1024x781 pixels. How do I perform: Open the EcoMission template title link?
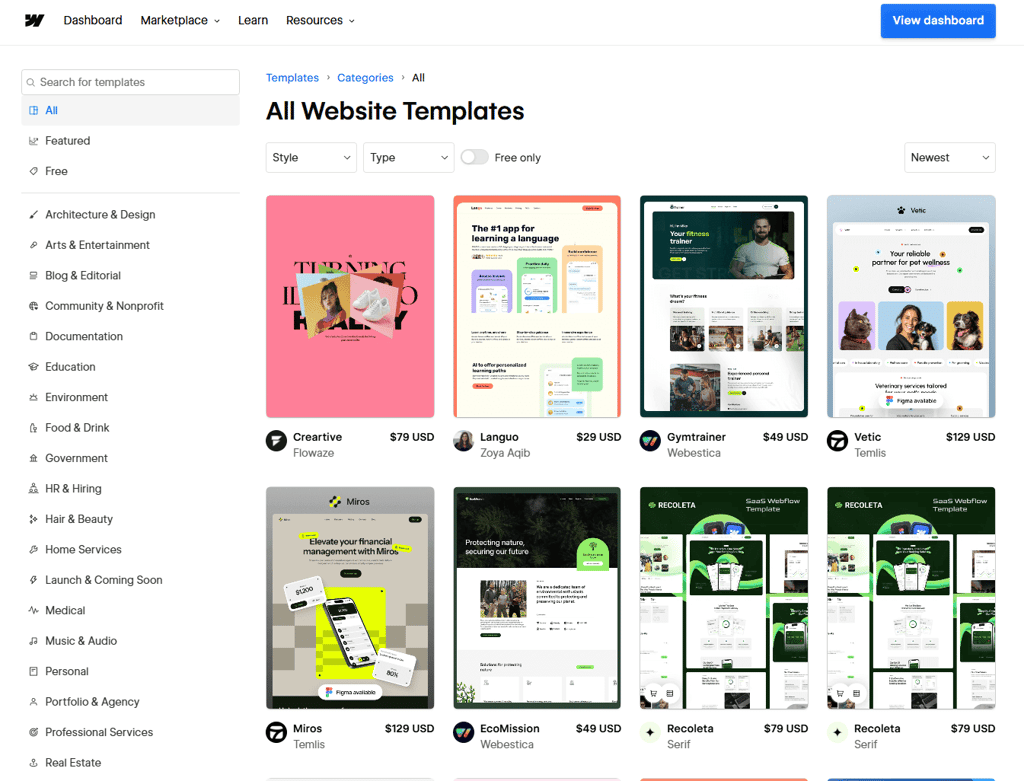tap(509, 728)
